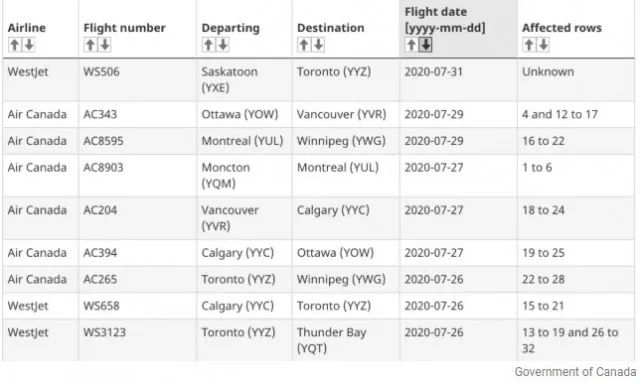This screenshot has width=640, height=383.
Task: Select the WS506 flight number cell
Action: point(138,80)
